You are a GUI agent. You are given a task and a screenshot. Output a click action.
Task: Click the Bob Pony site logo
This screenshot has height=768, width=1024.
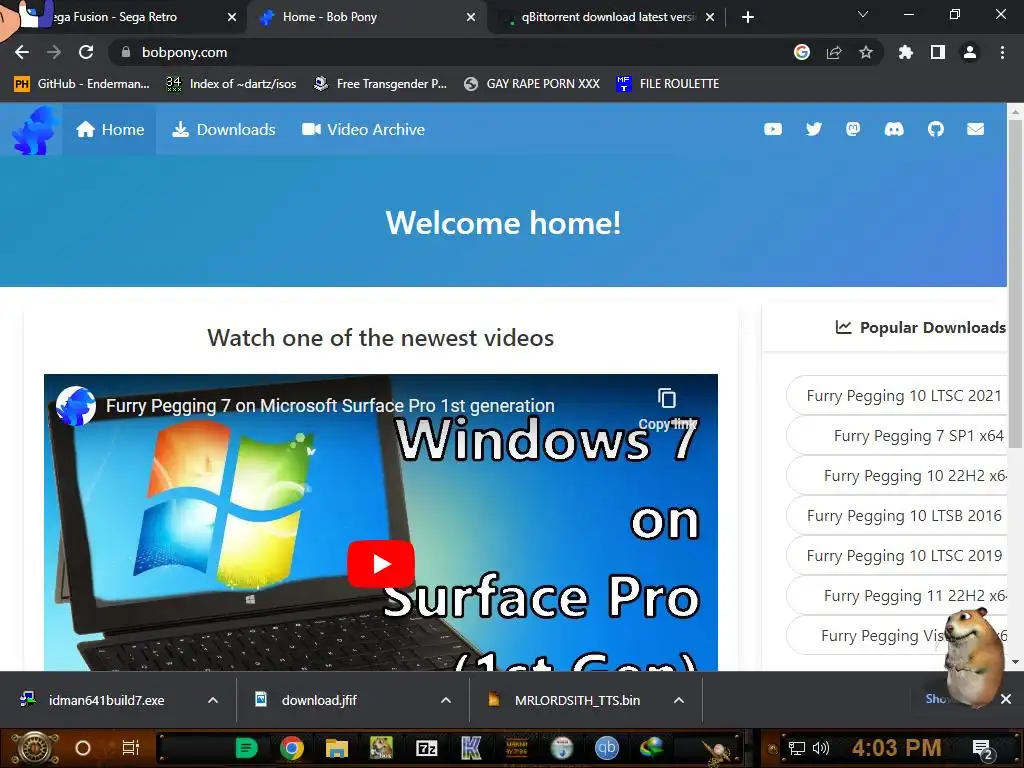34,130
